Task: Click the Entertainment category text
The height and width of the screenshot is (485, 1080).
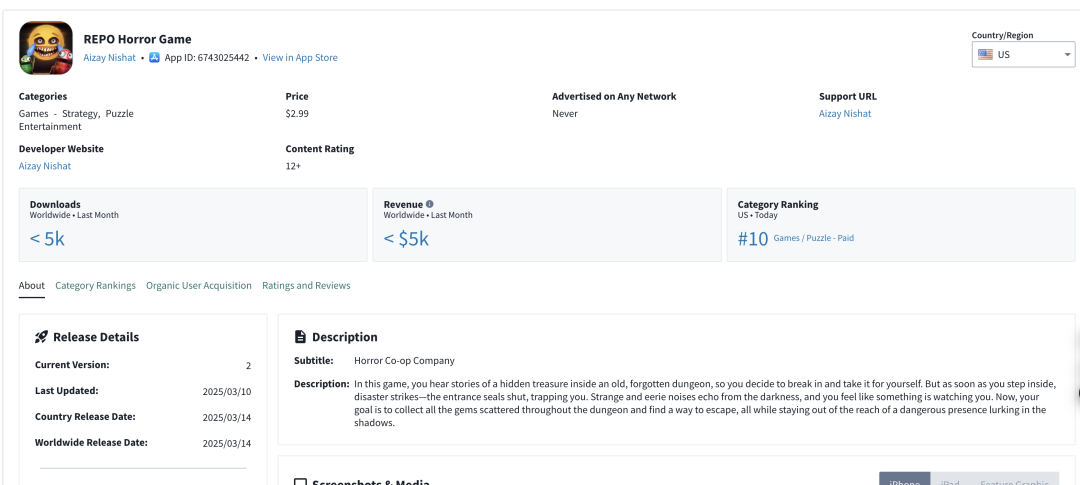Action: pos(50,127)
